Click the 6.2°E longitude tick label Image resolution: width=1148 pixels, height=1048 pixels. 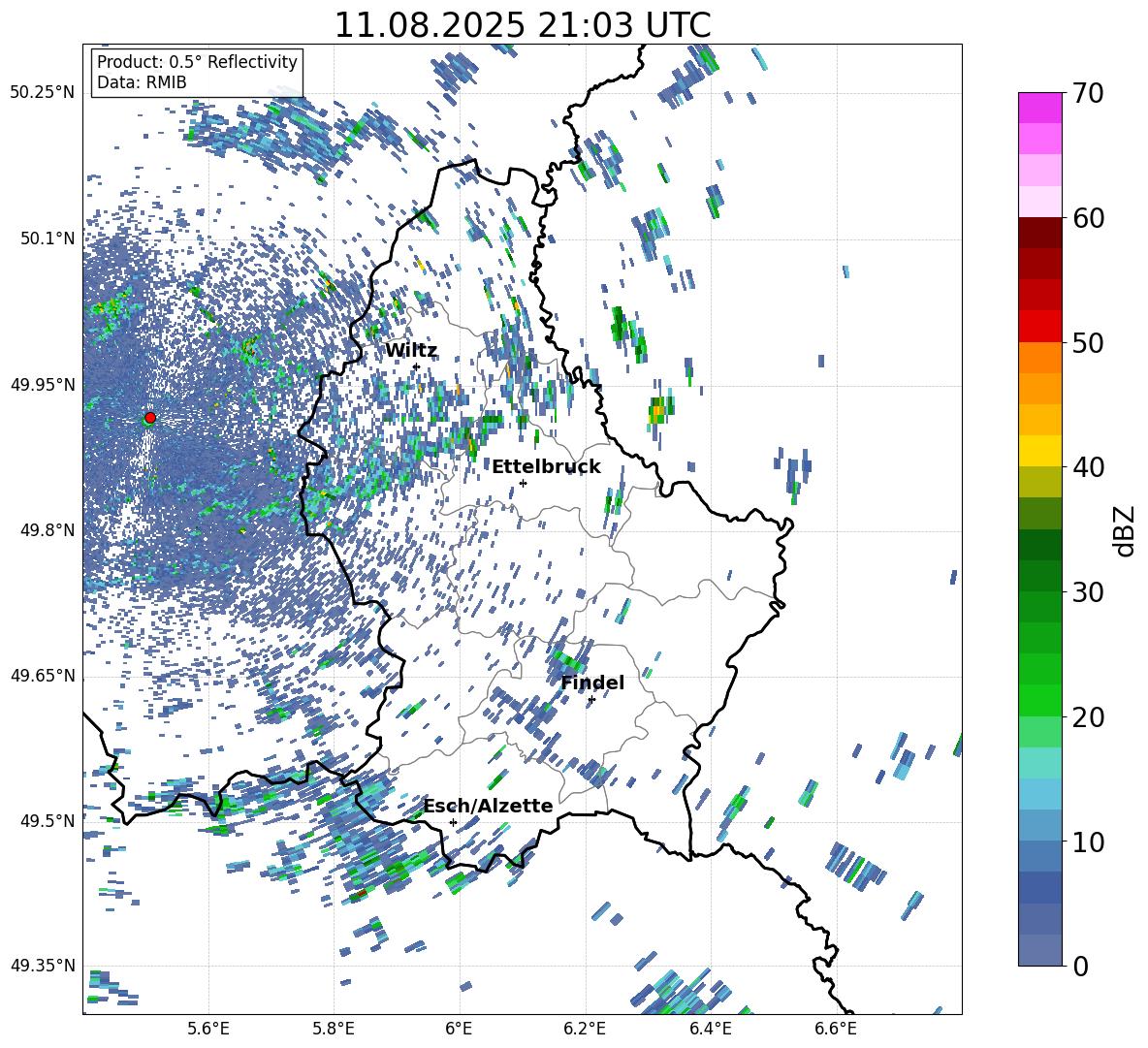click(x=585, y=1029)
